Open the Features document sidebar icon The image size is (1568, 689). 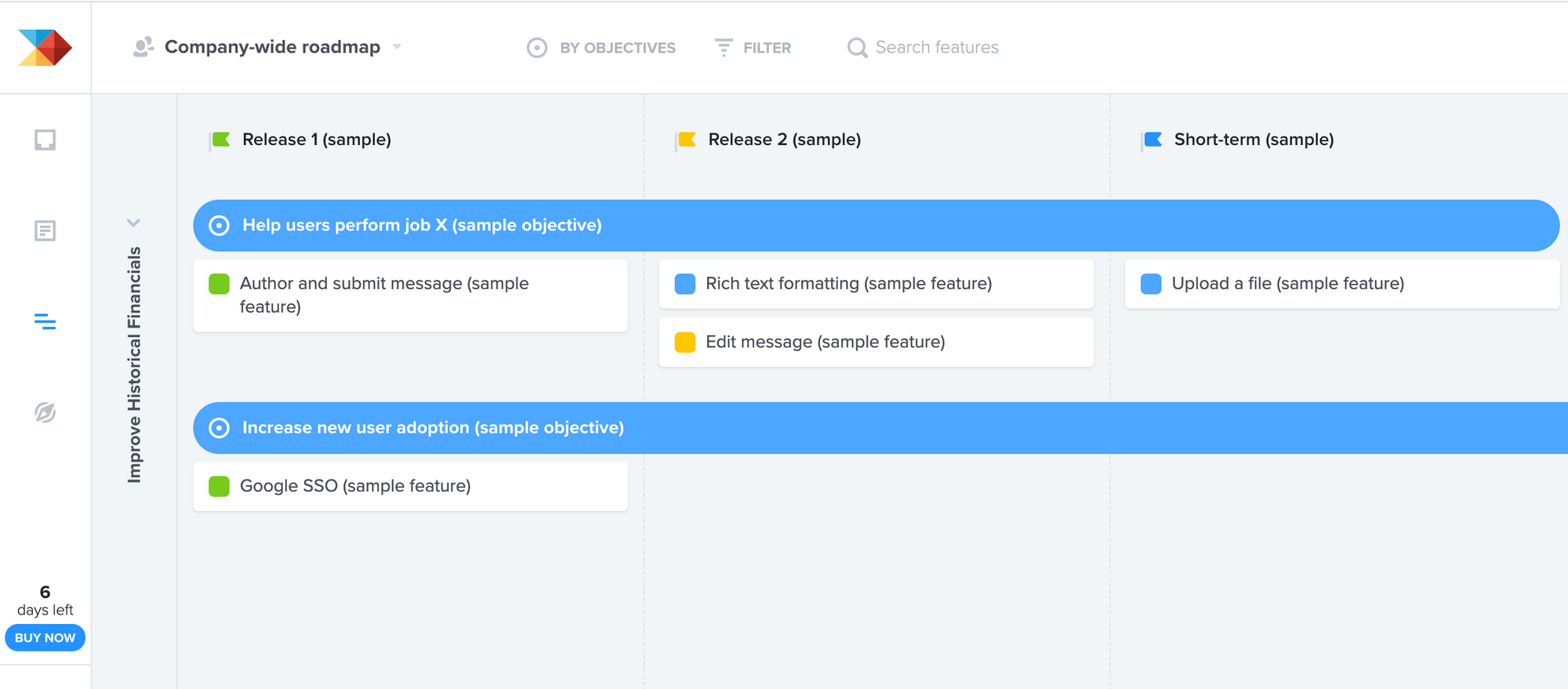pos(45,230)
